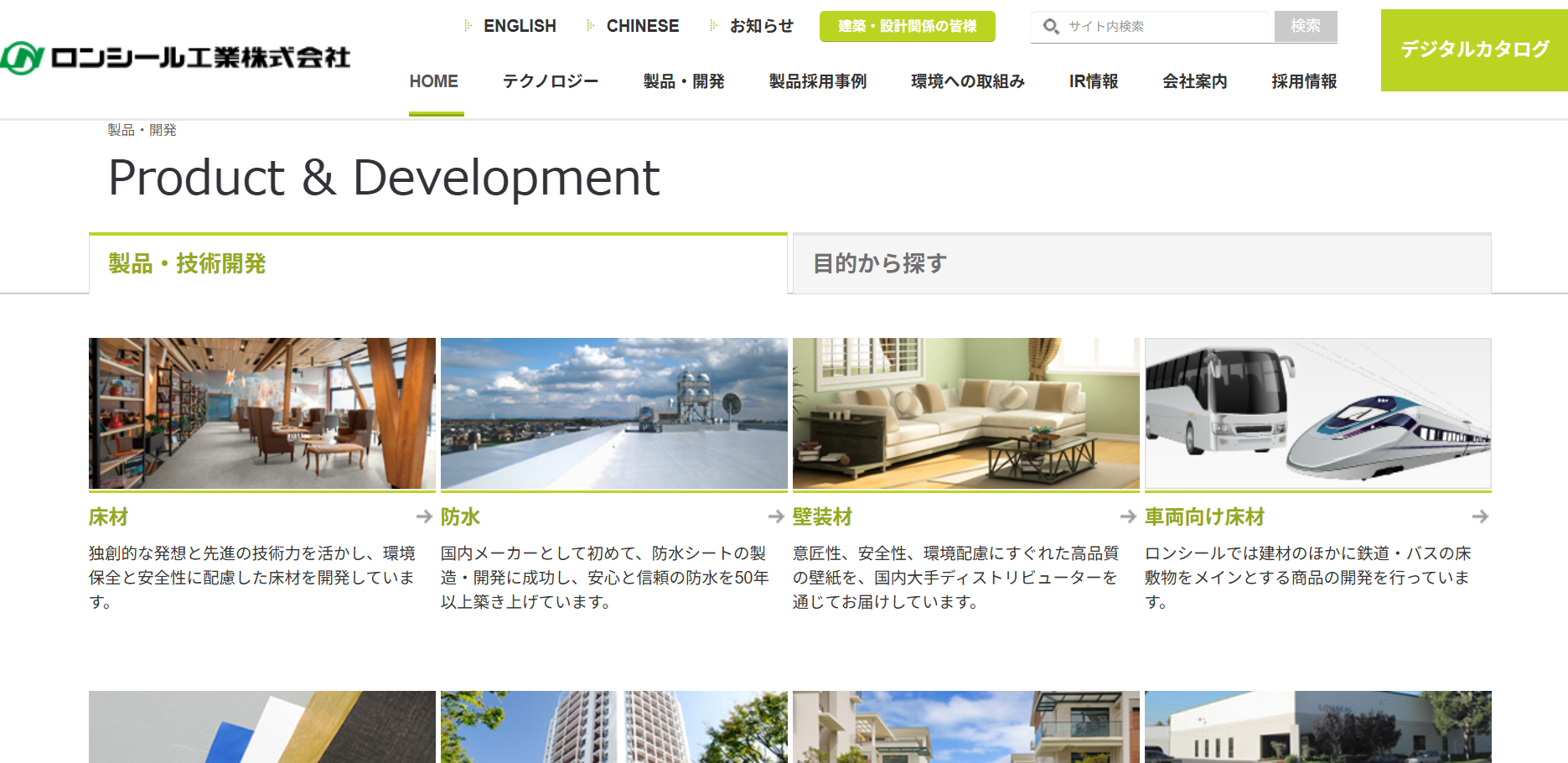Click the 製品・開発 breadcrumb text

[142, 130]
